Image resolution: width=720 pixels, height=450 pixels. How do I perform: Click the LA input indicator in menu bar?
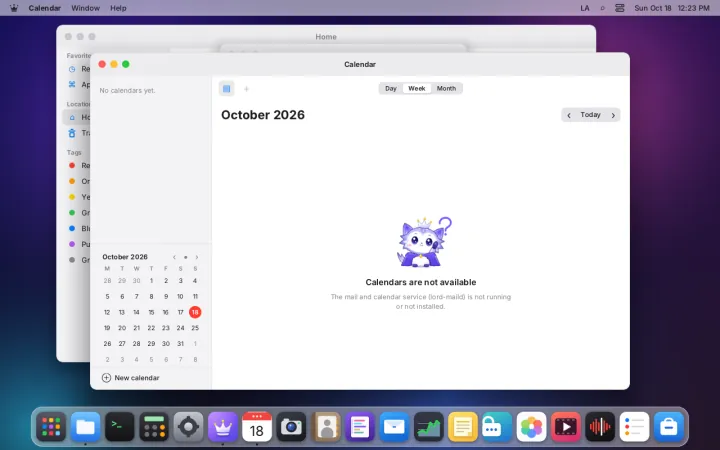tap(585, 8)
